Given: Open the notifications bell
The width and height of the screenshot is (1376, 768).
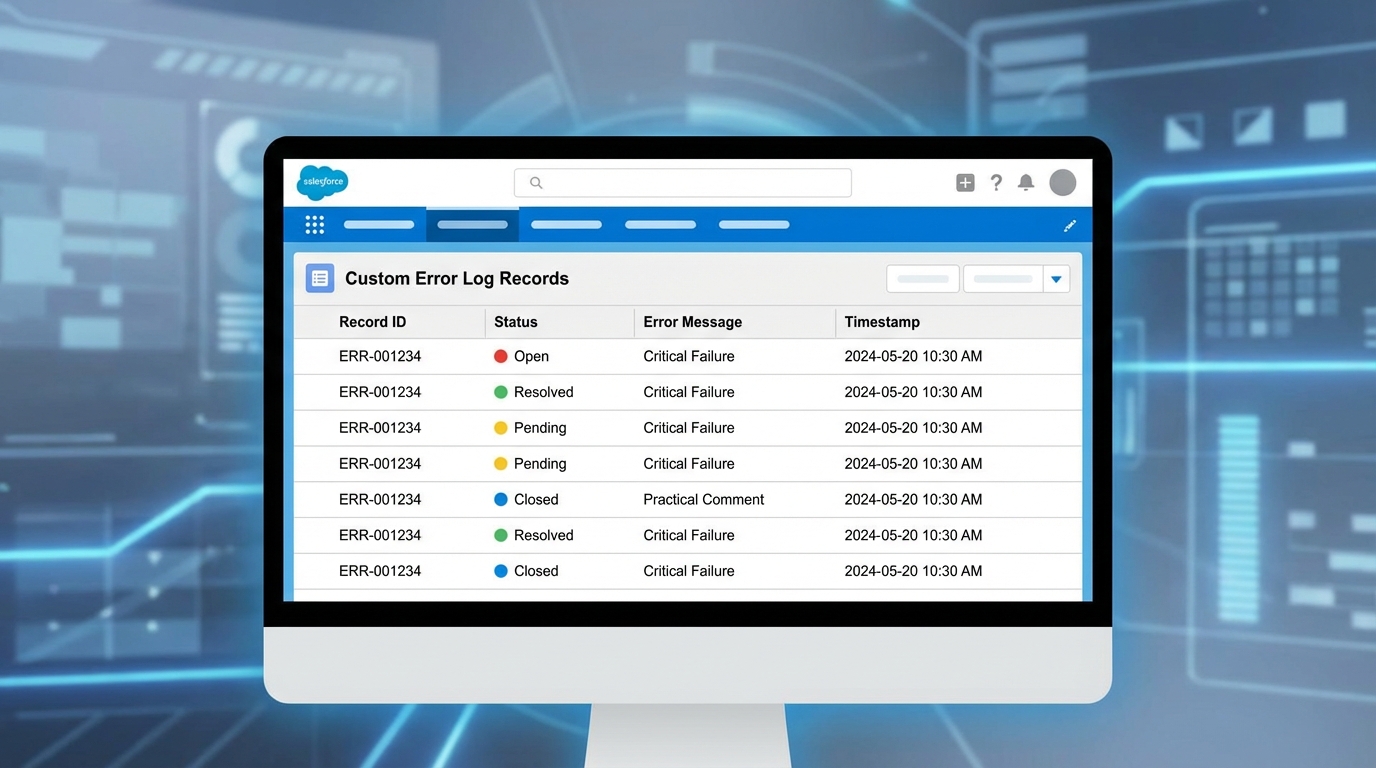Looking at the screenshot, I should 1026,182.
